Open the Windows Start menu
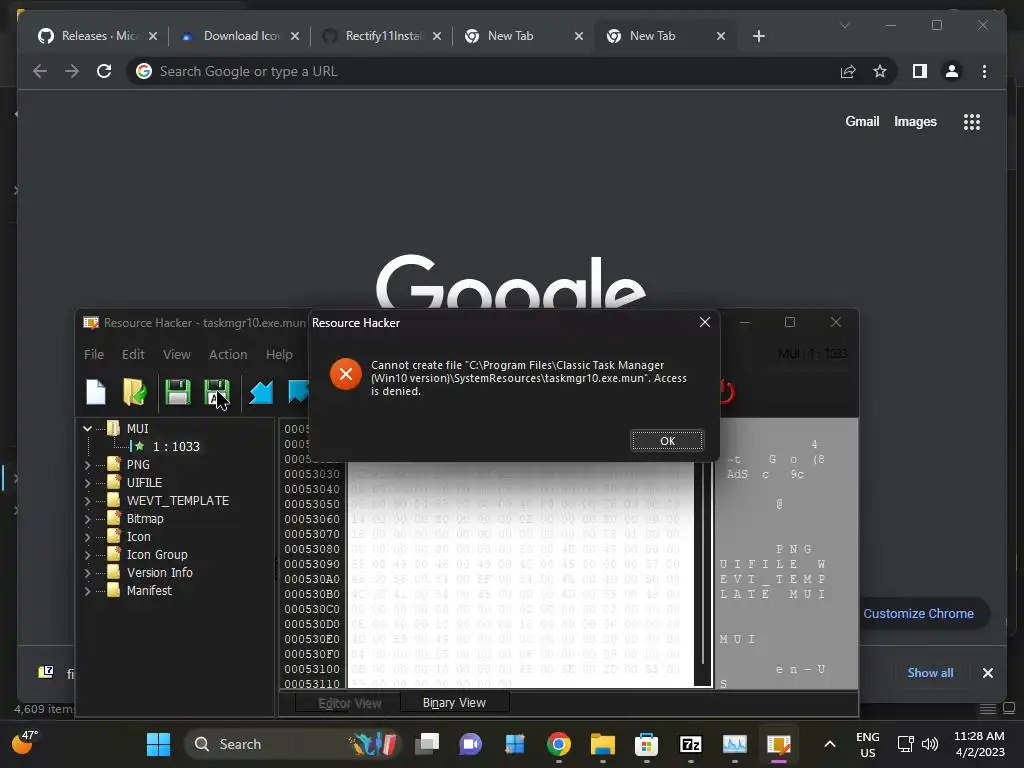This screenshot has width=1024, height=768. coord(158,744)
